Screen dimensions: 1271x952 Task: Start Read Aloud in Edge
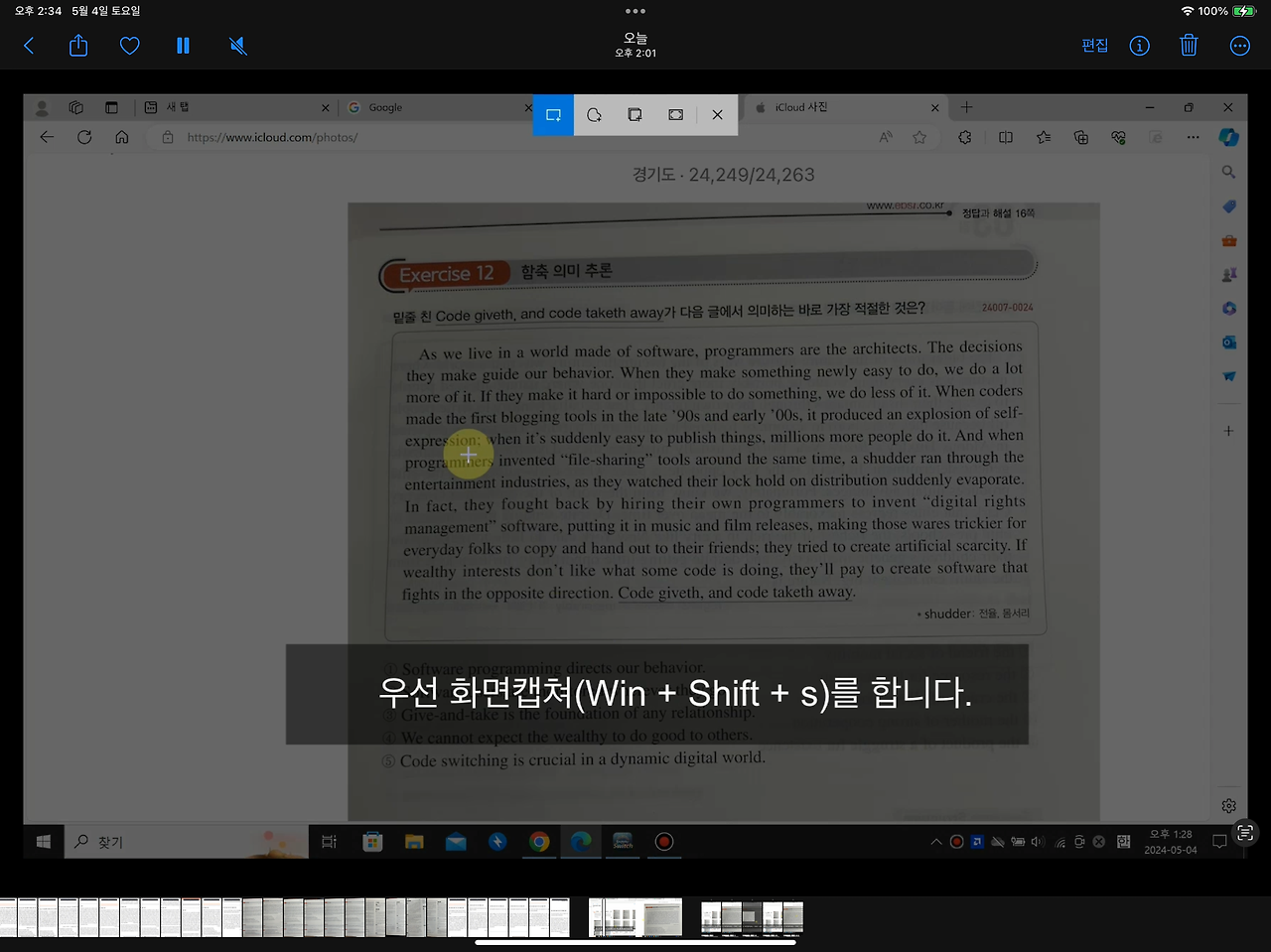886,137
